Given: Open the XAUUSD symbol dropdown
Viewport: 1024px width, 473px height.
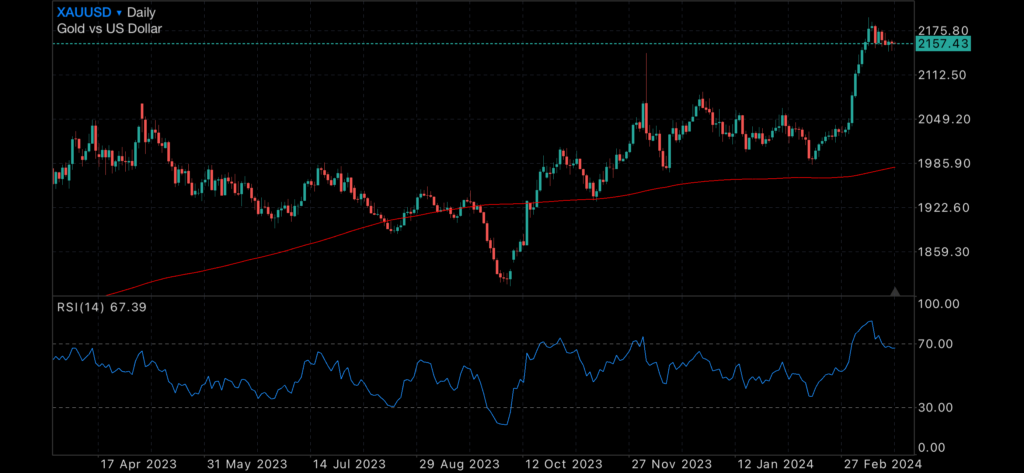Looking at the screenshot, I should (x=89, y=12).
